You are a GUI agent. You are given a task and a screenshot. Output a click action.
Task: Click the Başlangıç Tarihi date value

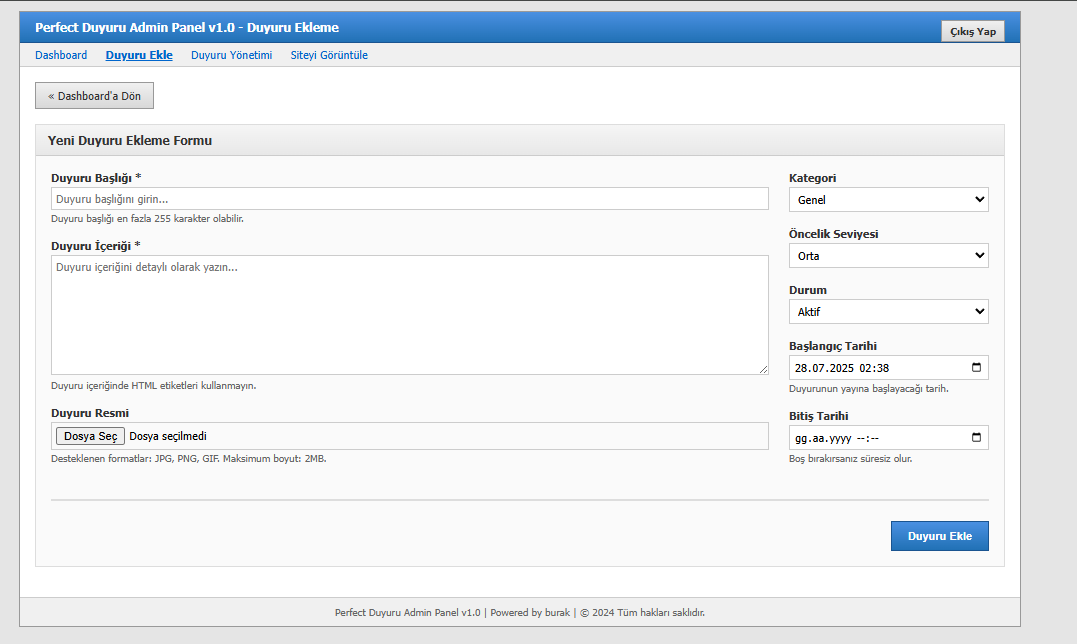pyautogui.click(x=842, y=368)
